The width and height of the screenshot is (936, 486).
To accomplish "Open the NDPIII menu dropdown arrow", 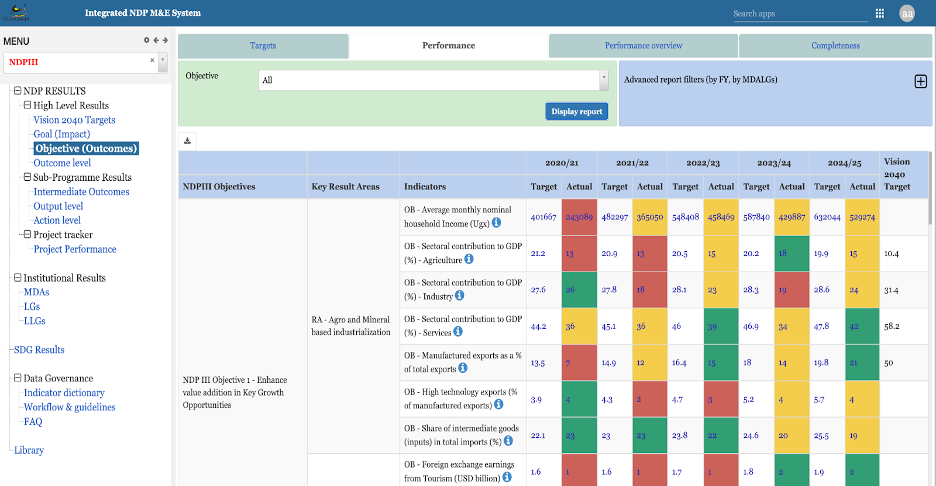I will coord(162,61).
